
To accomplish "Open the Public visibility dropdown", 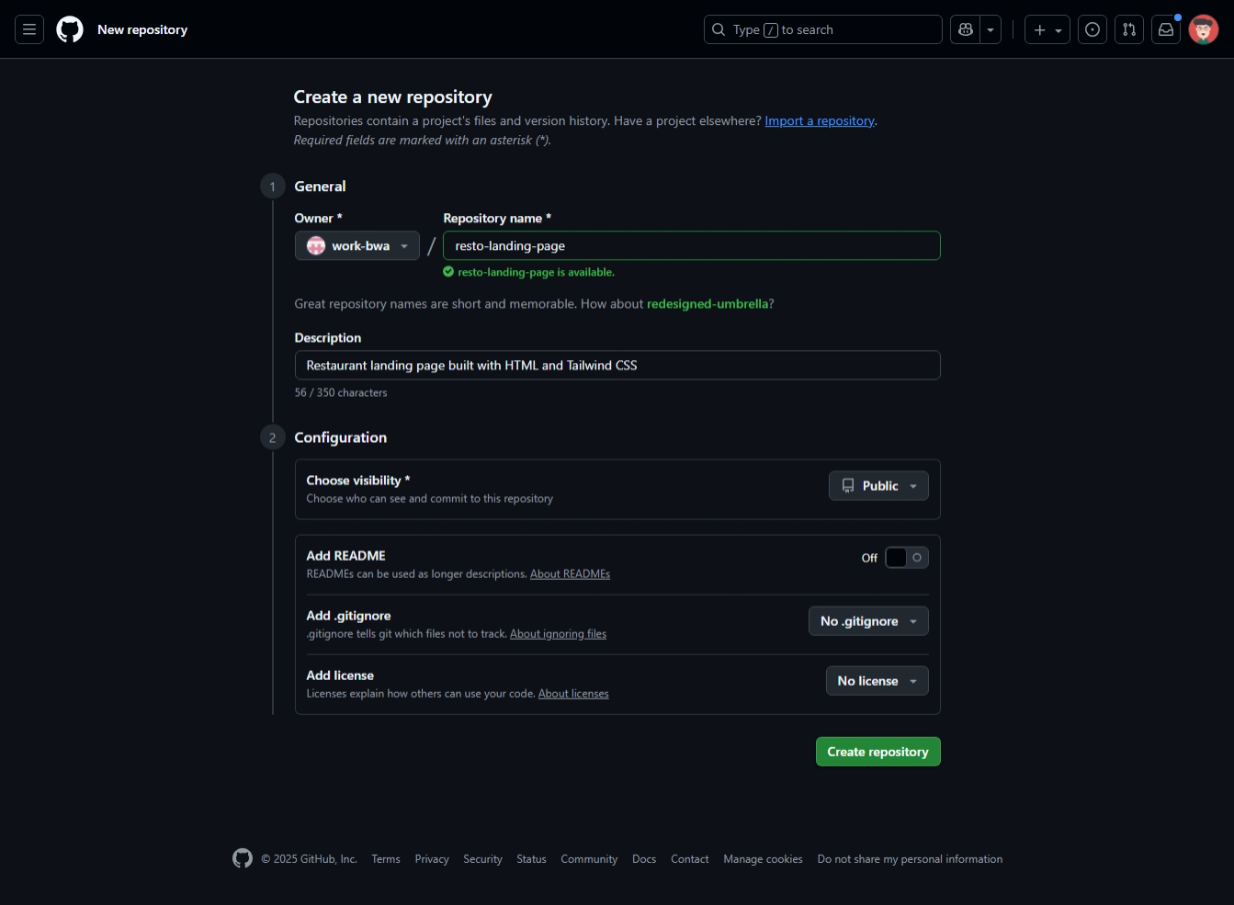I will tap(878, 486).
